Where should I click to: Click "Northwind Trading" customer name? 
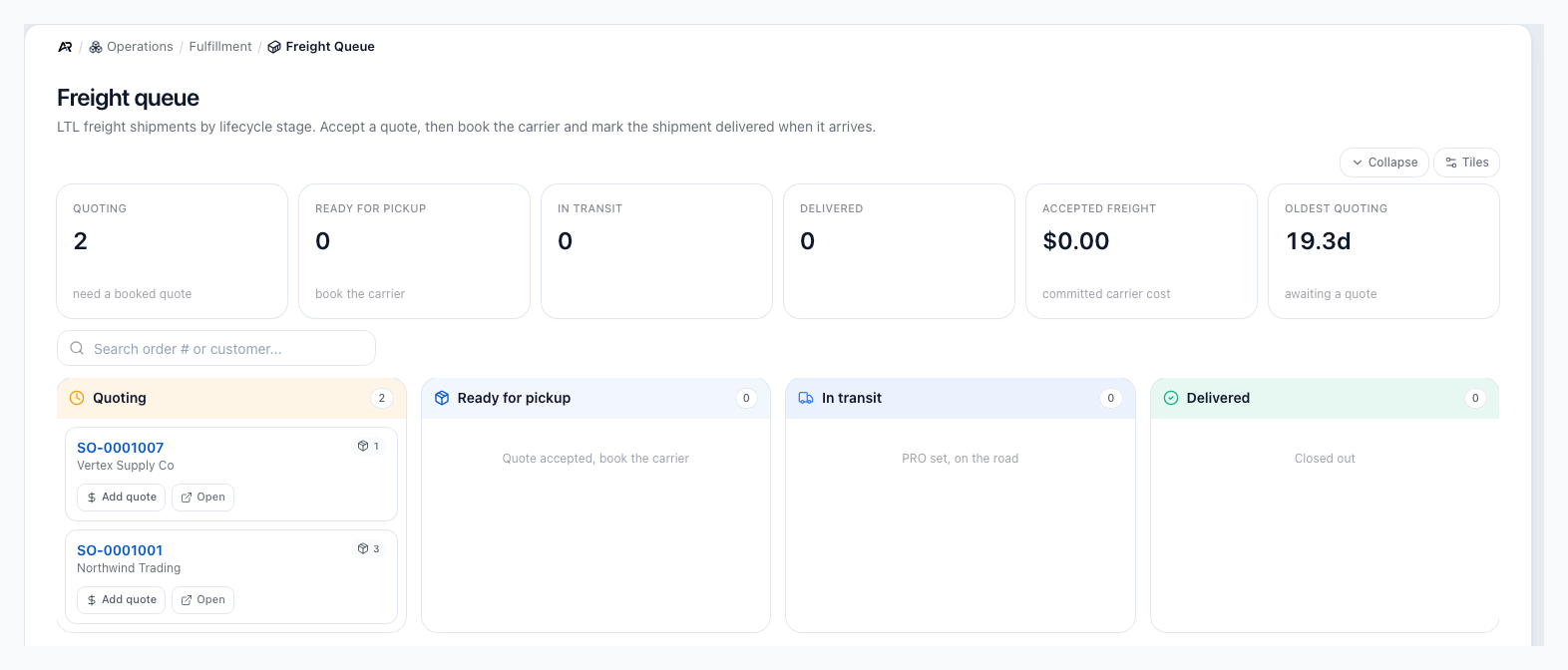pyautogui.click(x=129, y=568)
